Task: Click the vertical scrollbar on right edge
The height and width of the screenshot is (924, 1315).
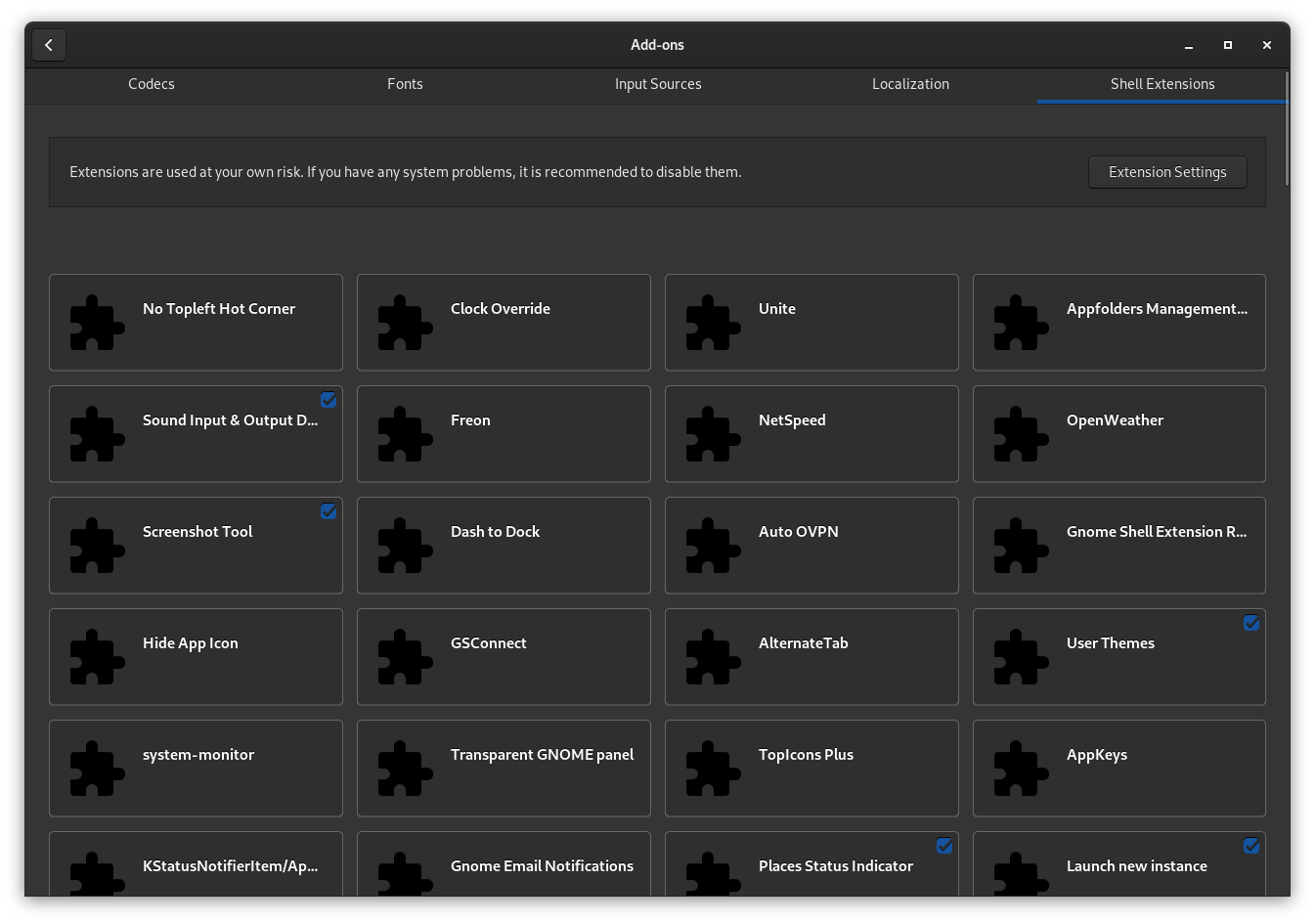Action: pyautogui.click(x=1287, y=129)
